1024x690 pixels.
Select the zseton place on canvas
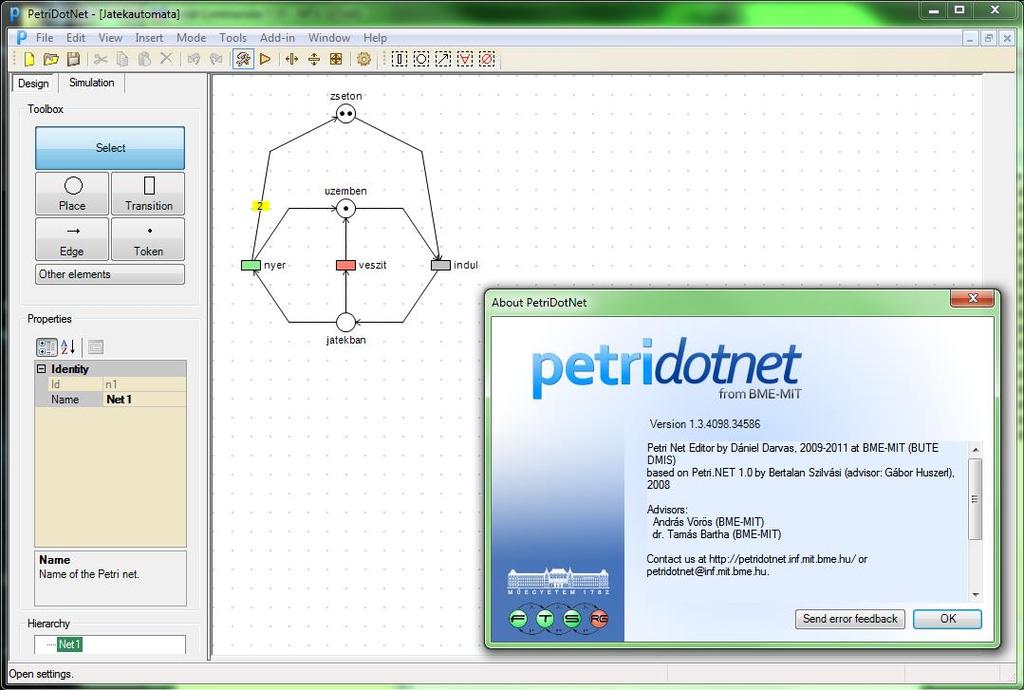tap(346, 114)
